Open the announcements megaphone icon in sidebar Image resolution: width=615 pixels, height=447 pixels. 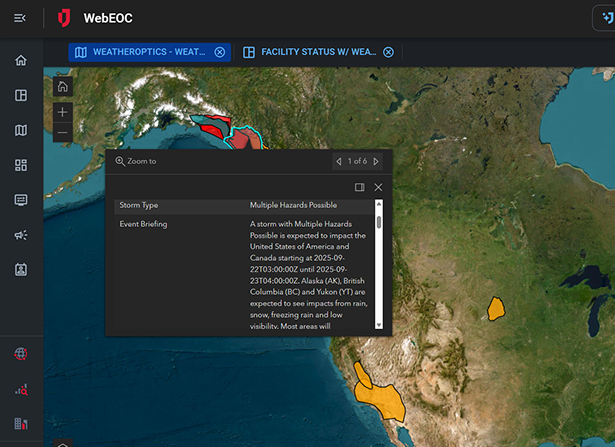[21, 235]
